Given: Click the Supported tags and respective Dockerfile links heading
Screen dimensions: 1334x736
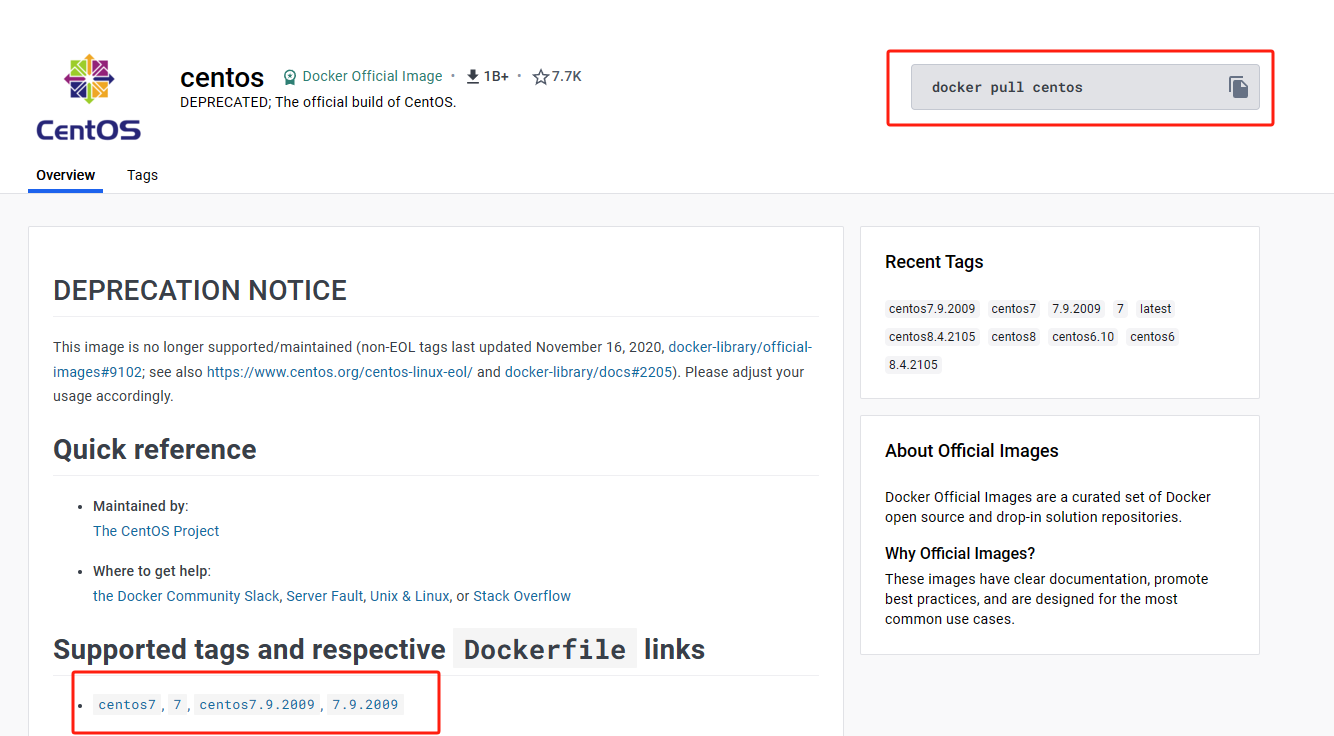Looking at the screenshot, I should 379,650.
